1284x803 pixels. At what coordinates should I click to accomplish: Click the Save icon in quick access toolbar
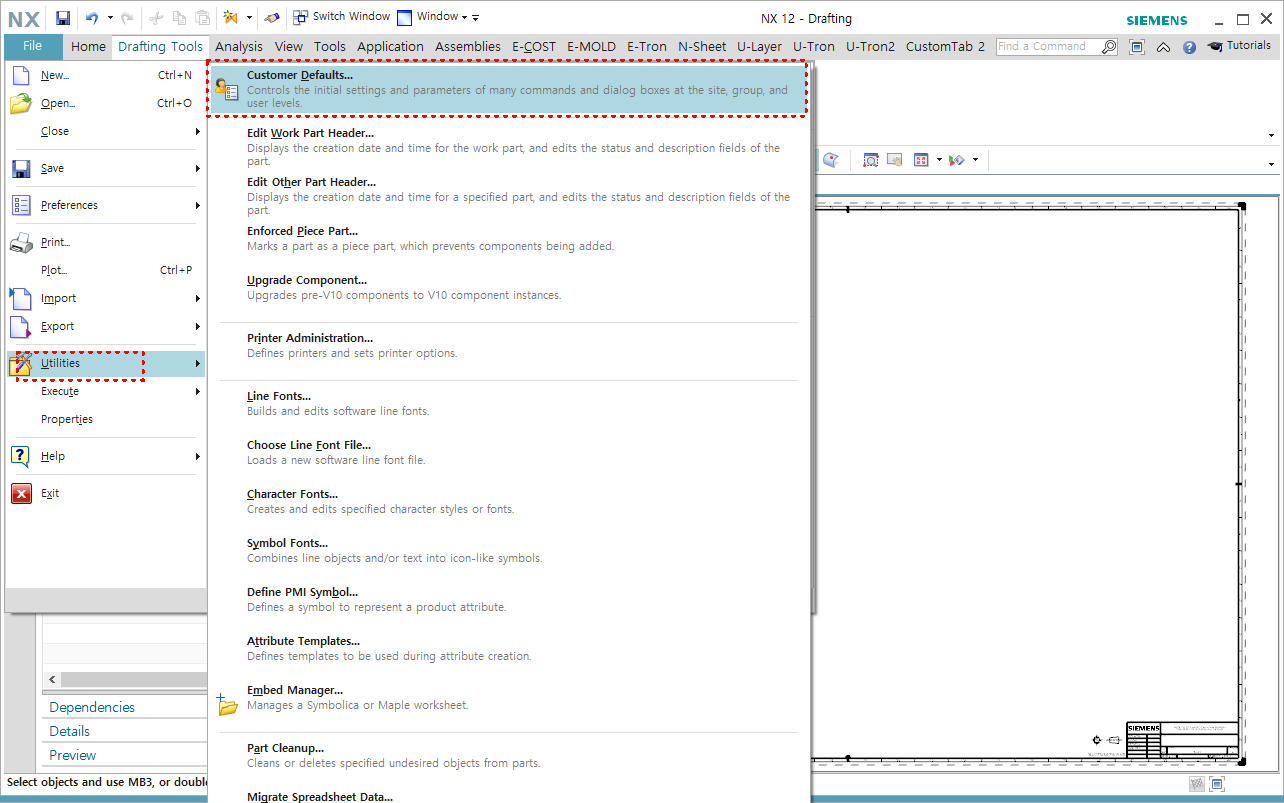tap(63, 18)
